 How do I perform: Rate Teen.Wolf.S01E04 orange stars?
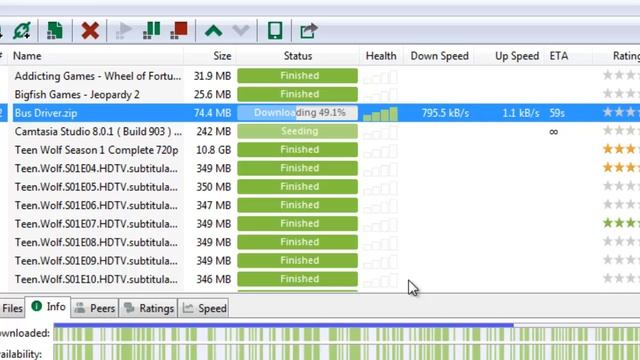click(x=621, y=167)
